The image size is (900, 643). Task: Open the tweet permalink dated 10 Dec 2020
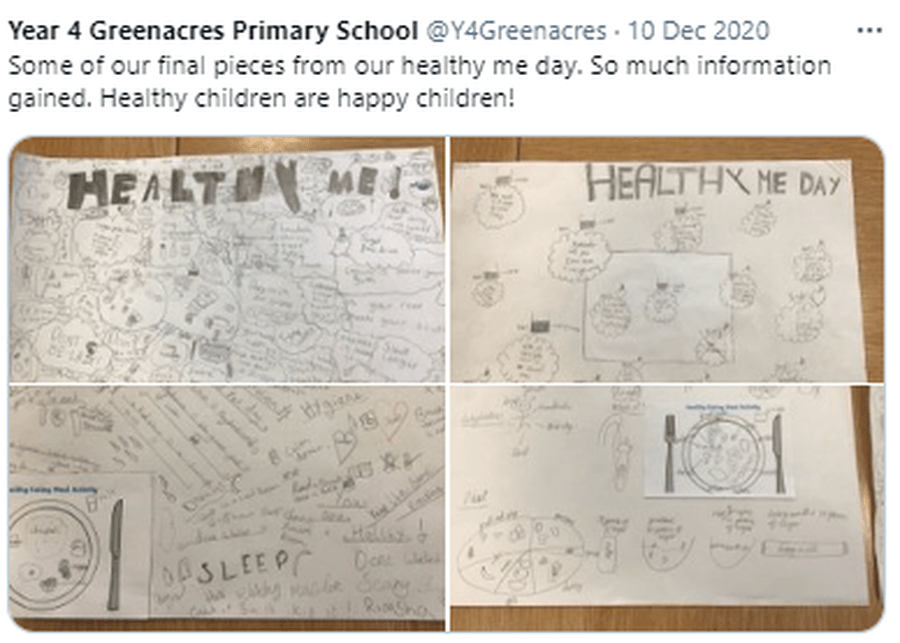click(x=698, y=30)
